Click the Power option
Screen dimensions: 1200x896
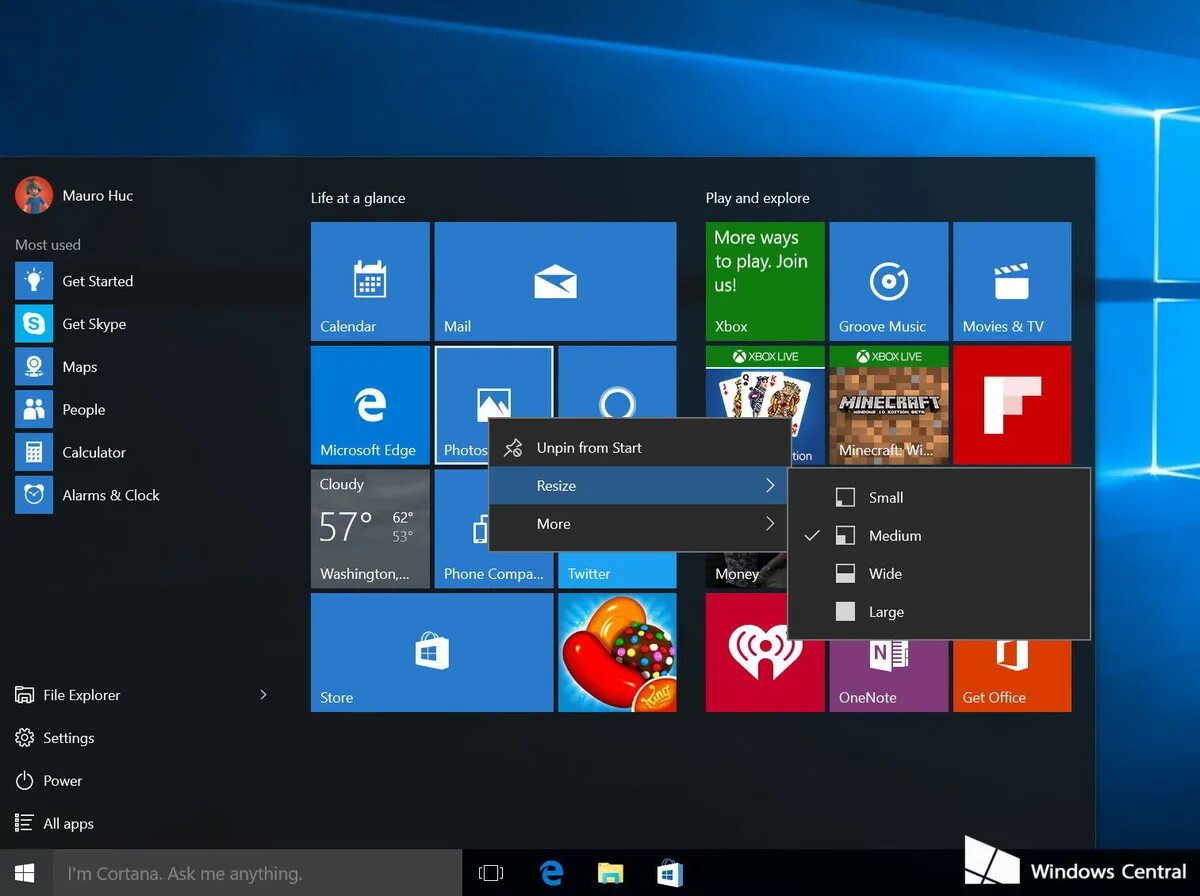62,780
